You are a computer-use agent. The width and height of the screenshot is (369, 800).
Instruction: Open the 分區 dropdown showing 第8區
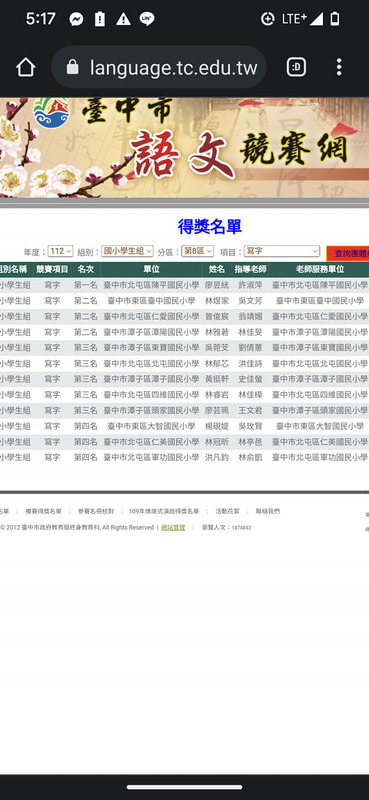(198, 251)
